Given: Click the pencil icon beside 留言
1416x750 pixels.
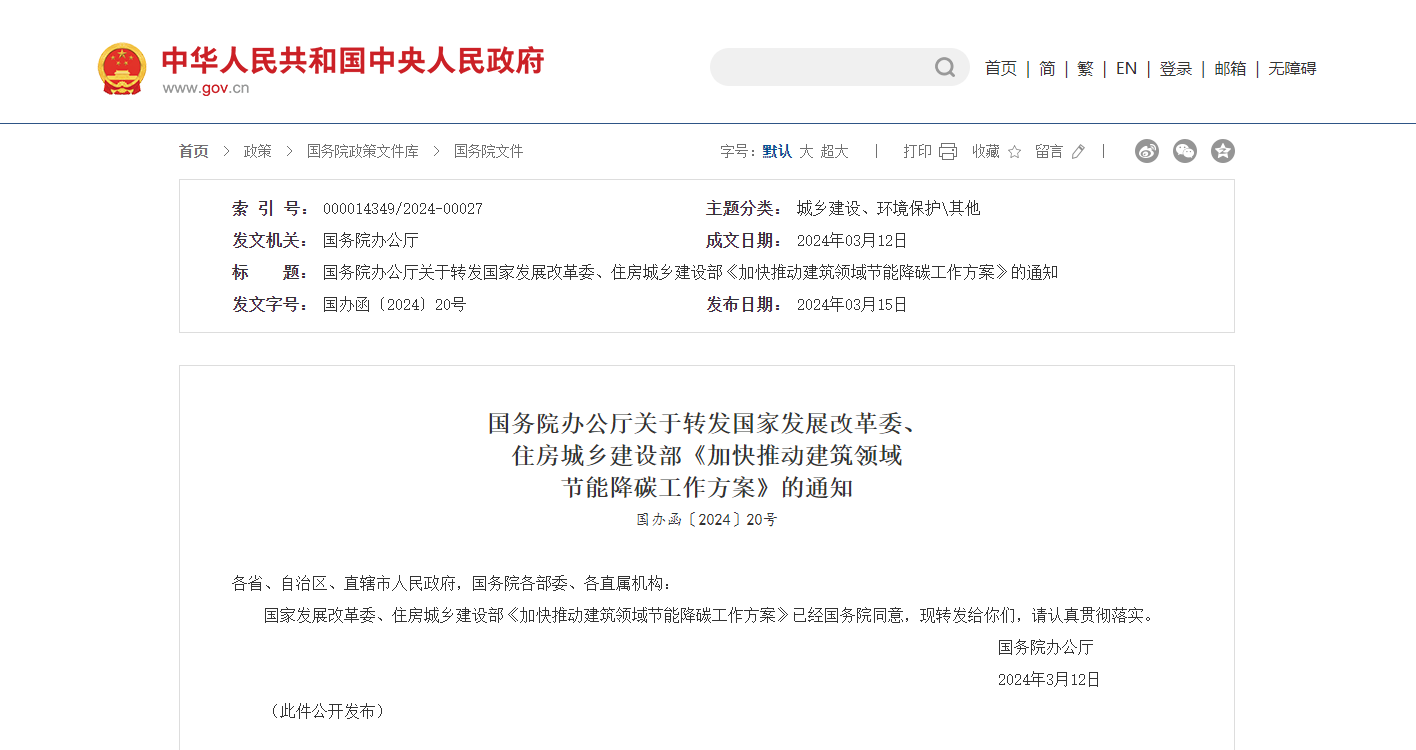Looking at the screenshot, I should 1078,152.
